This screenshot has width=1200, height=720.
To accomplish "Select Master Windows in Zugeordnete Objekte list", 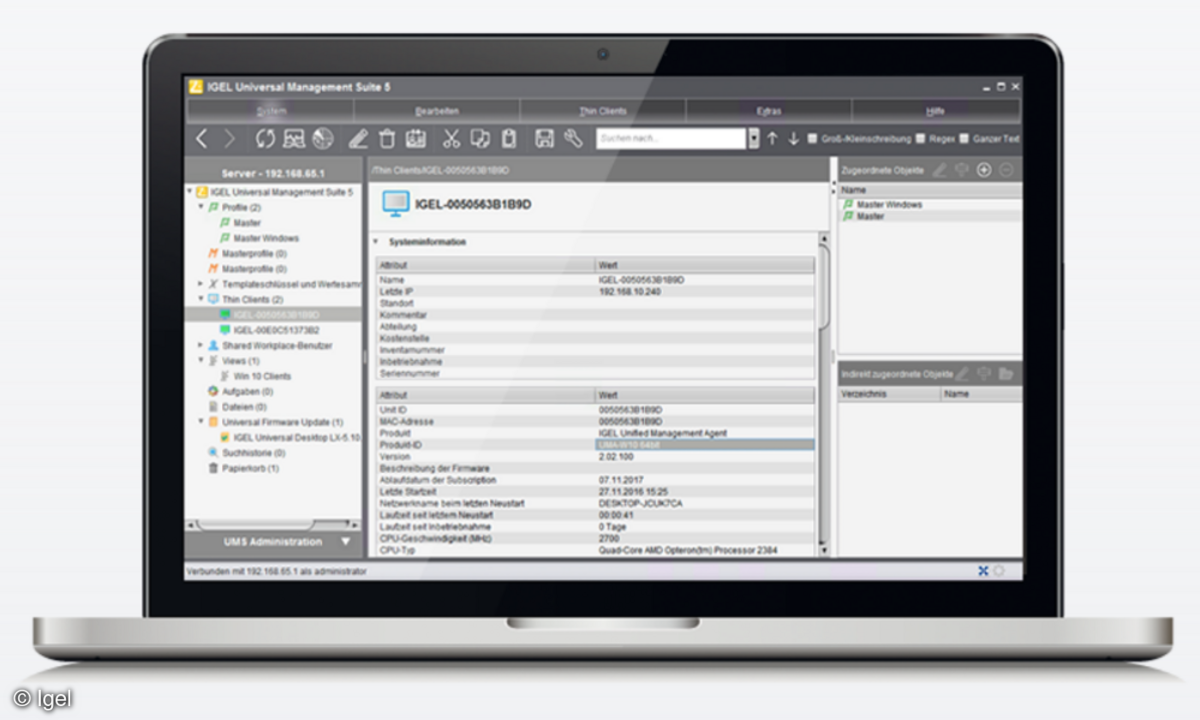I will pos(889,204).
